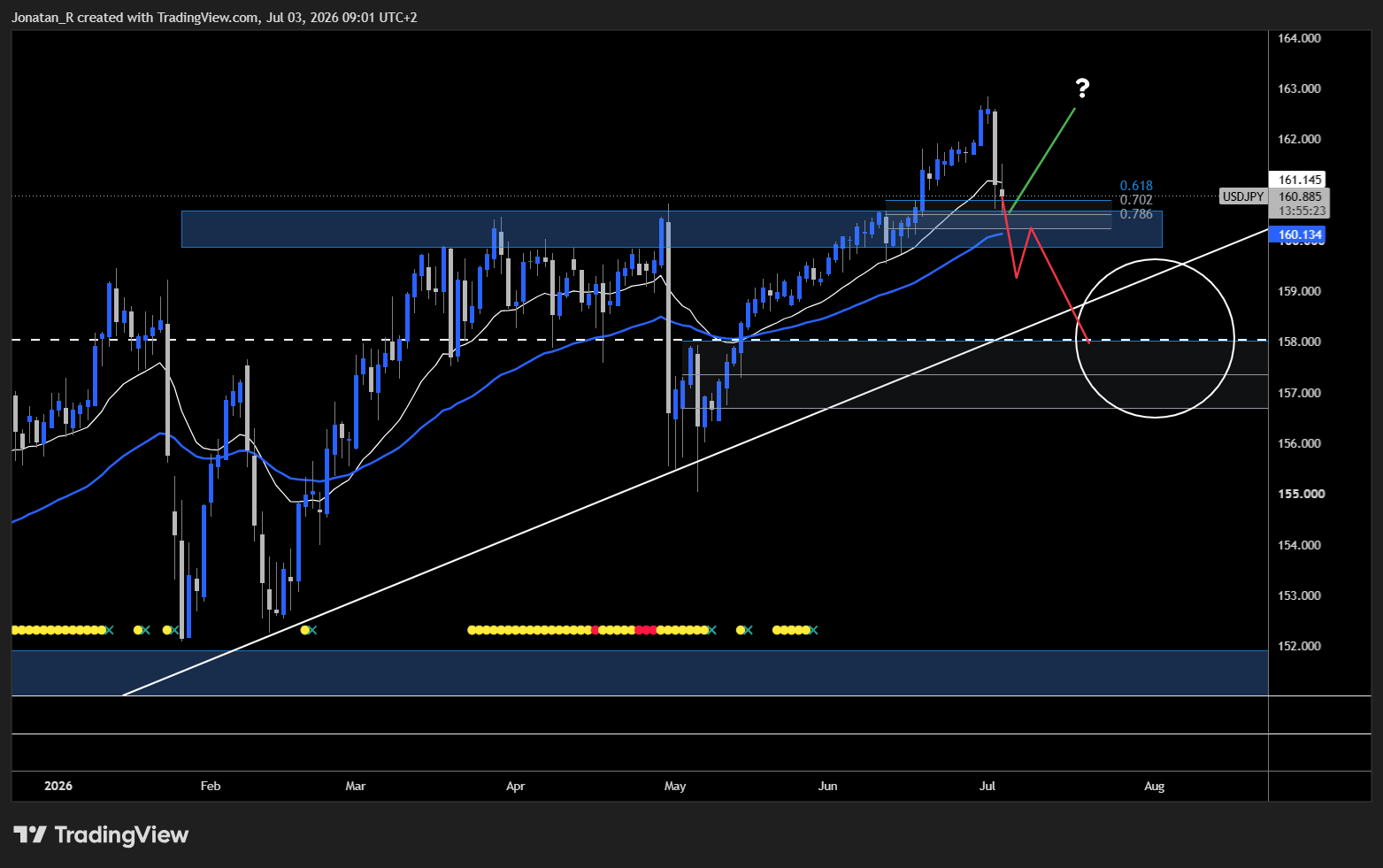Select the question mark chart annotation
The height and width of the screenshot is (868, 1383).
pos(1082,88)
